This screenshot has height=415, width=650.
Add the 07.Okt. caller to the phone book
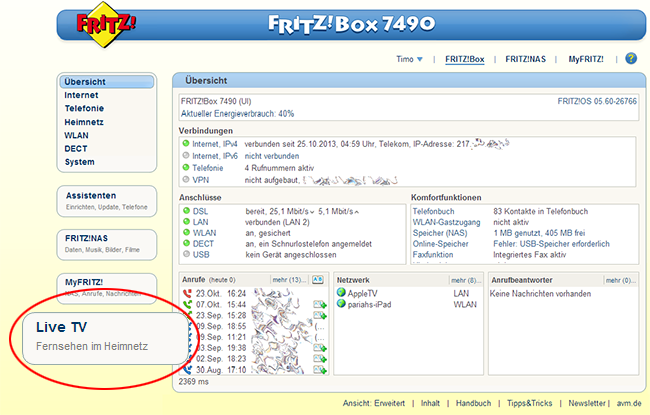coord(320,305)
